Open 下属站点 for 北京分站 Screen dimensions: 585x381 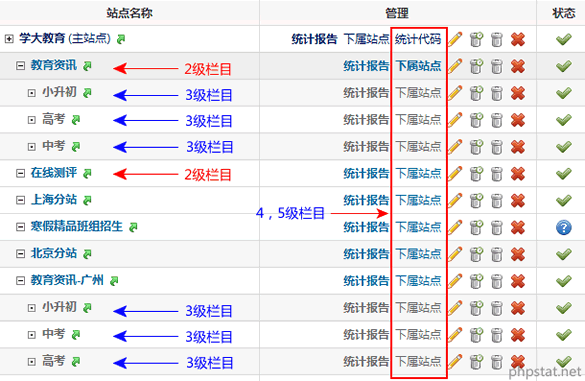pyautogui.click(x=418, y=254)
